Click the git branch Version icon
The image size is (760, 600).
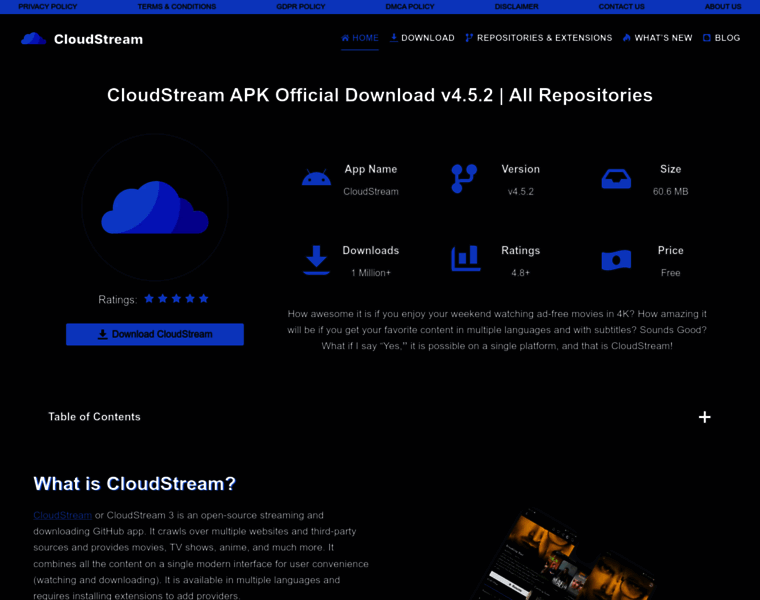[x=464, y=178]
